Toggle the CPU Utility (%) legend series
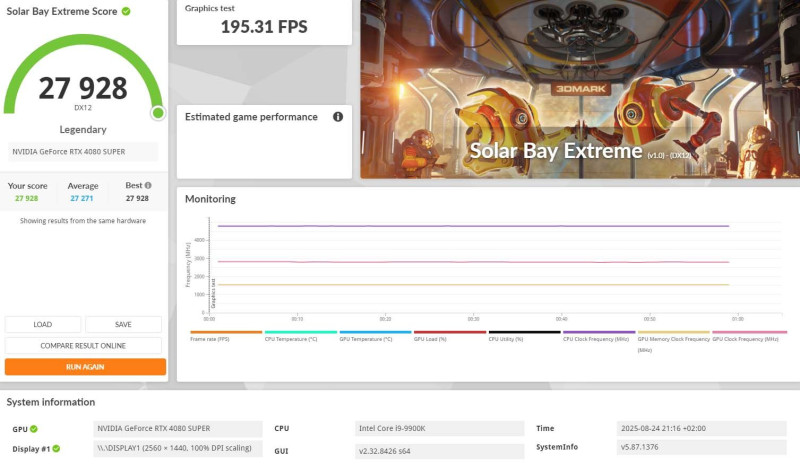 (524, 336)
